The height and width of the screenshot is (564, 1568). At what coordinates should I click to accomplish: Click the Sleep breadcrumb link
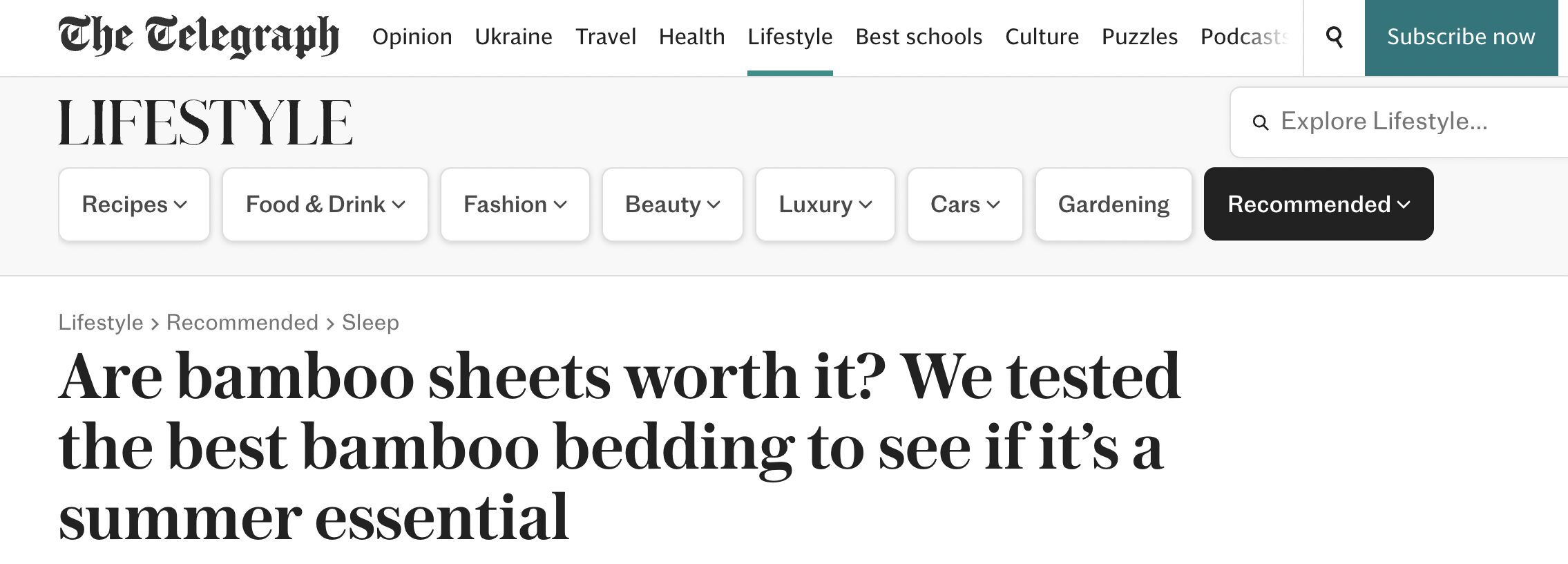point(370,323)
